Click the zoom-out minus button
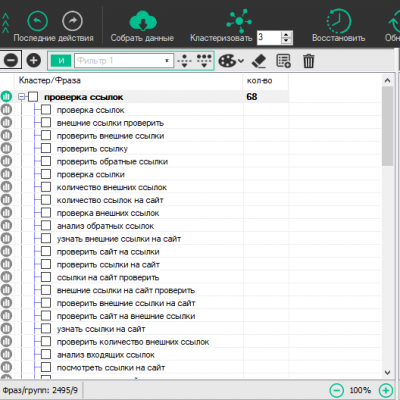Screen dimensions: 400x400 coord(337,390)
